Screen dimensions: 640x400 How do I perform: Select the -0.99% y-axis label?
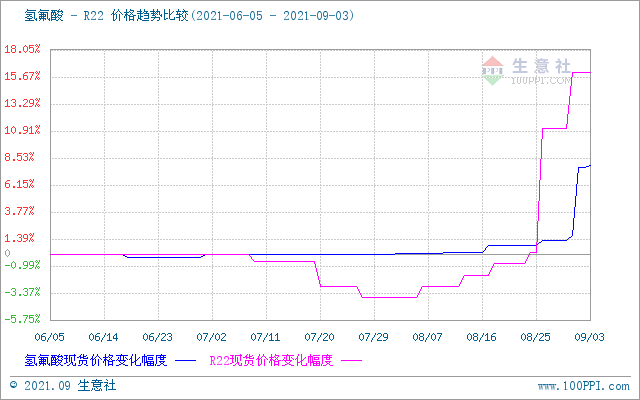tap(22, 266)
